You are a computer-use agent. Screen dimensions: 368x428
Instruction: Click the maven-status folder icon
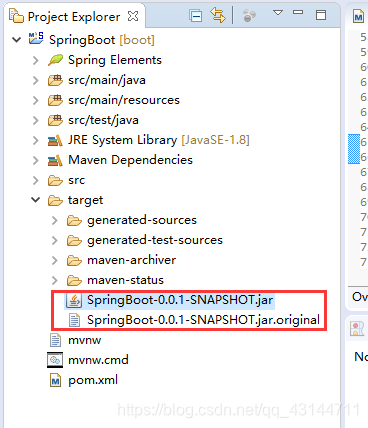74,281
